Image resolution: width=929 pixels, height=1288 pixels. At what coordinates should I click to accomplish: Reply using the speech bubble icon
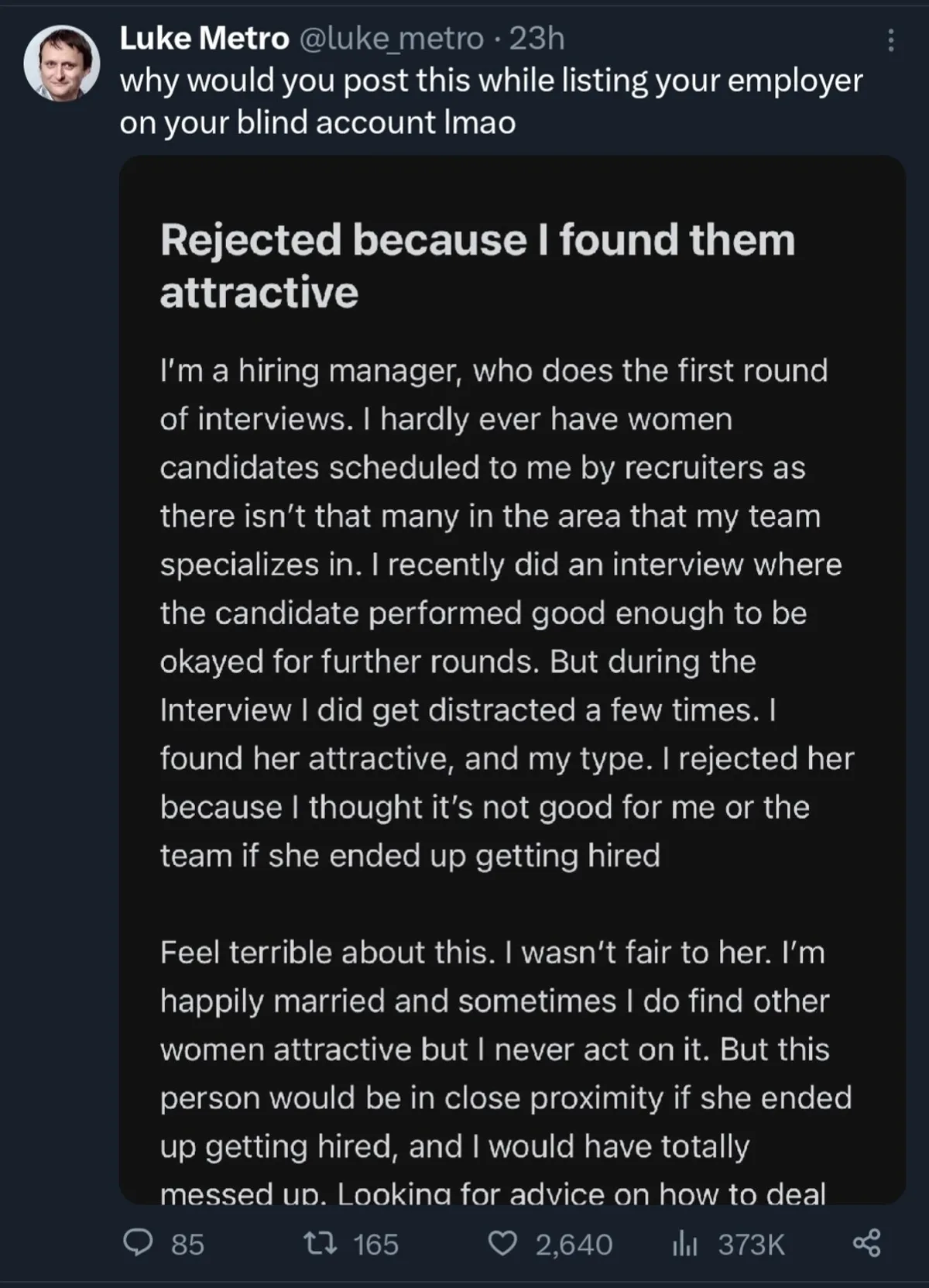pos(139,1243)
